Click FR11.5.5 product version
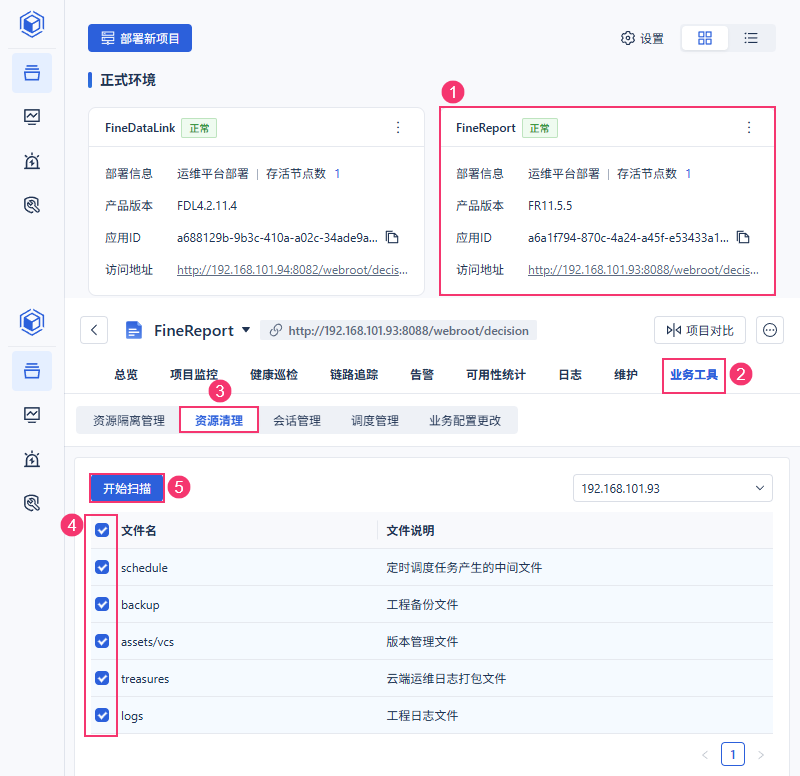Viewport: 800px width, 776px height. click(550, 206)
